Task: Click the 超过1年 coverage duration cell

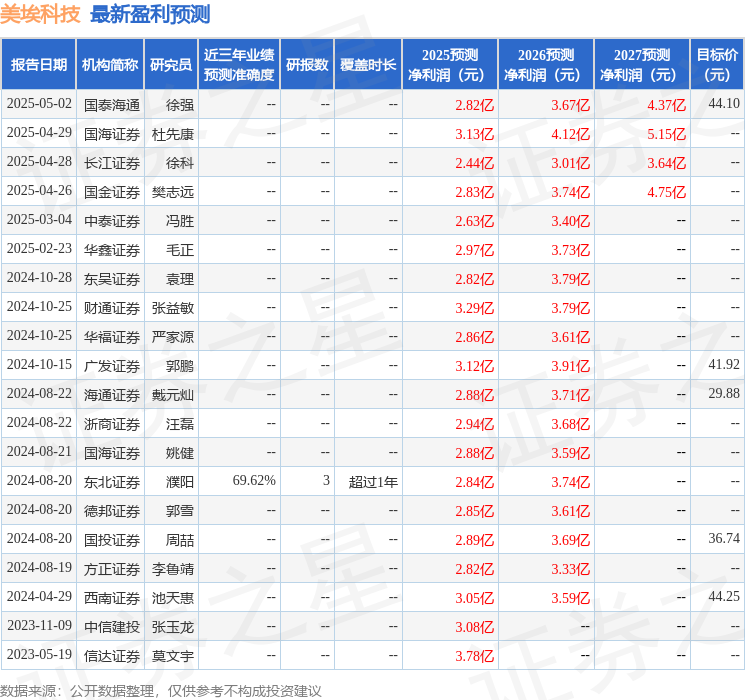Action: point(373,482)
